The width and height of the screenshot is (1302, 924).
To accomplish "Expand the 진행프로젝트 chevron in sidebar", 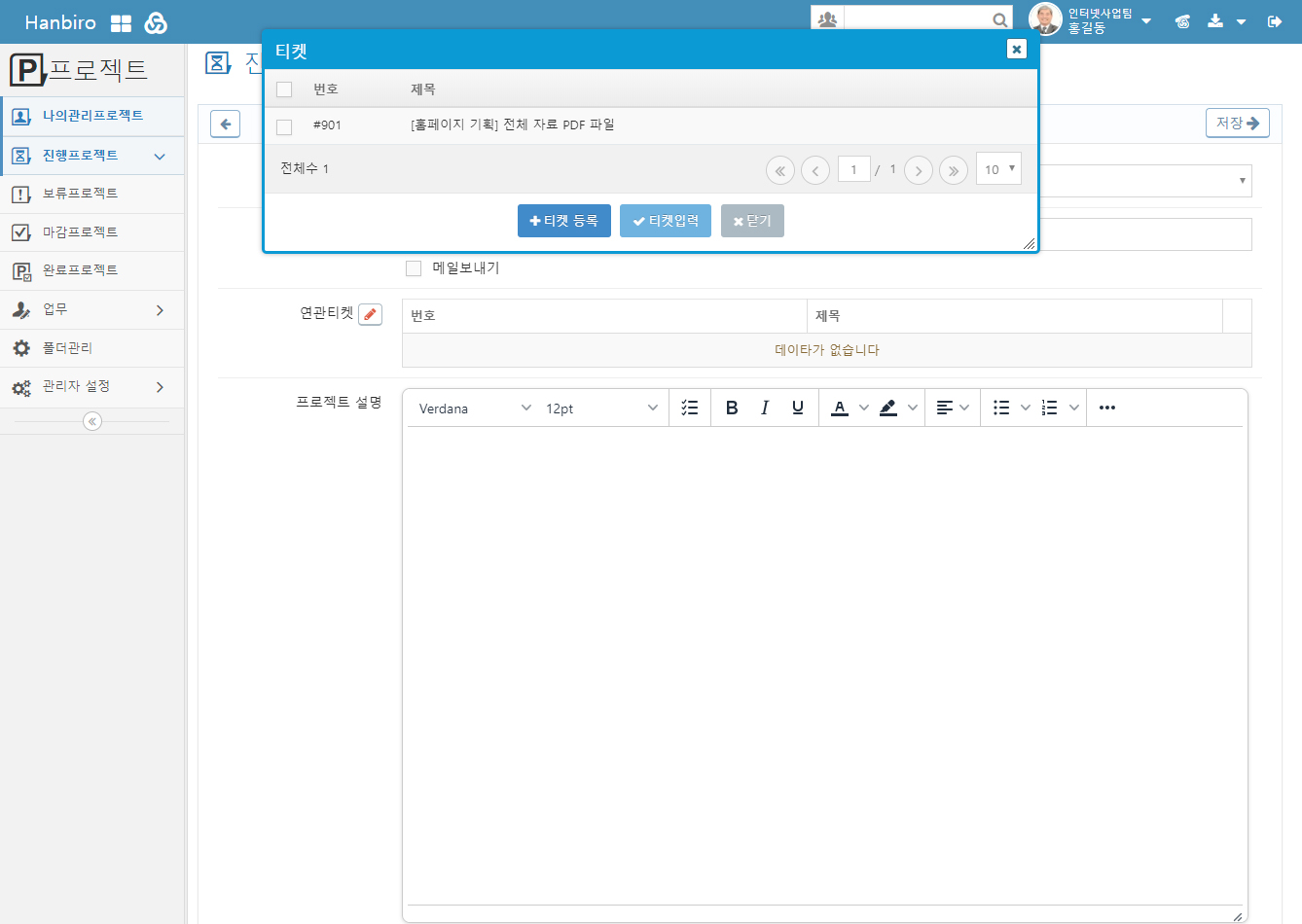I will 160,157.
